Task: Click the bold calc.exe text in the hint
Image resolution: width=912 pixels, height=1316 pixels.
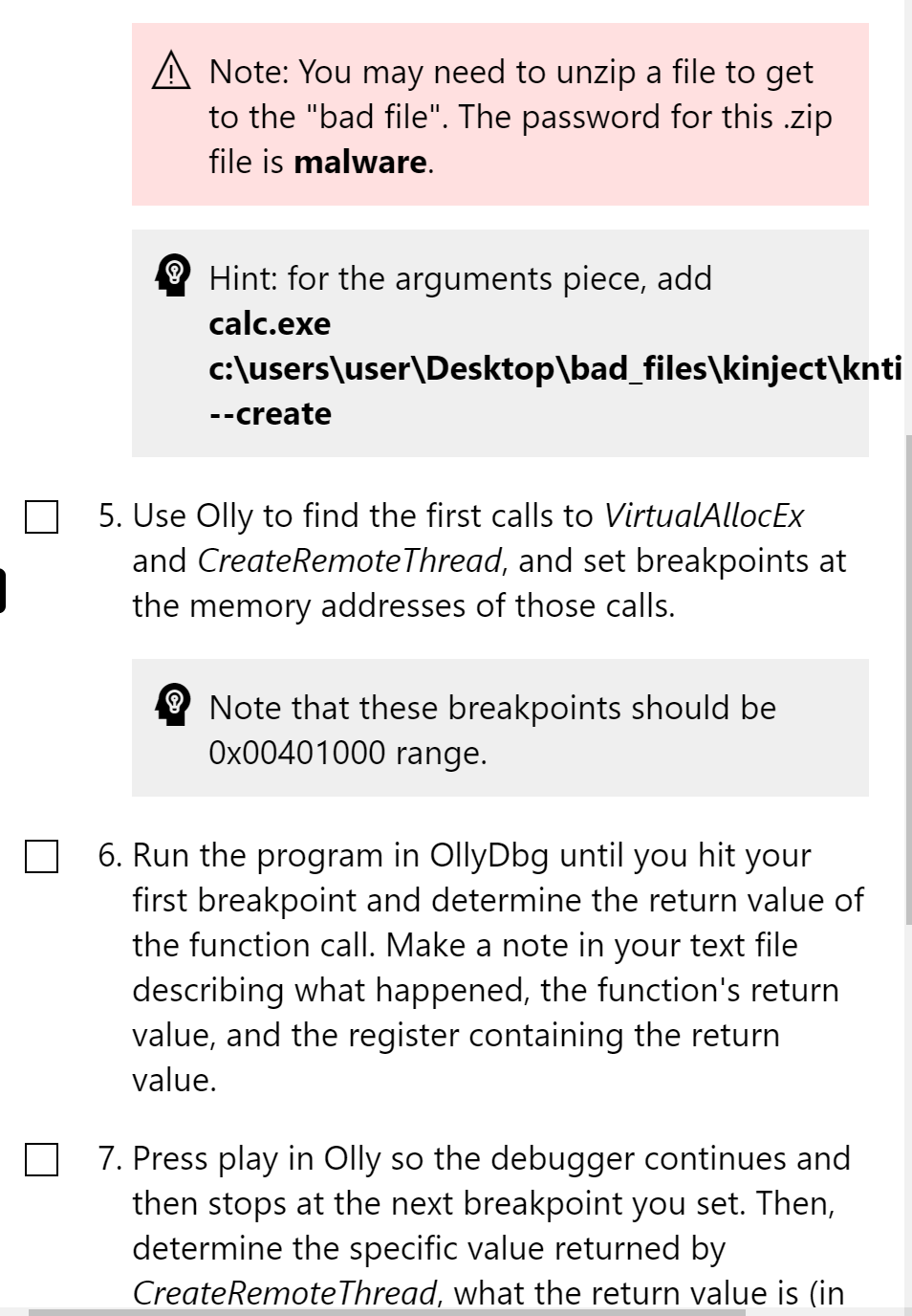Action: 271,324
